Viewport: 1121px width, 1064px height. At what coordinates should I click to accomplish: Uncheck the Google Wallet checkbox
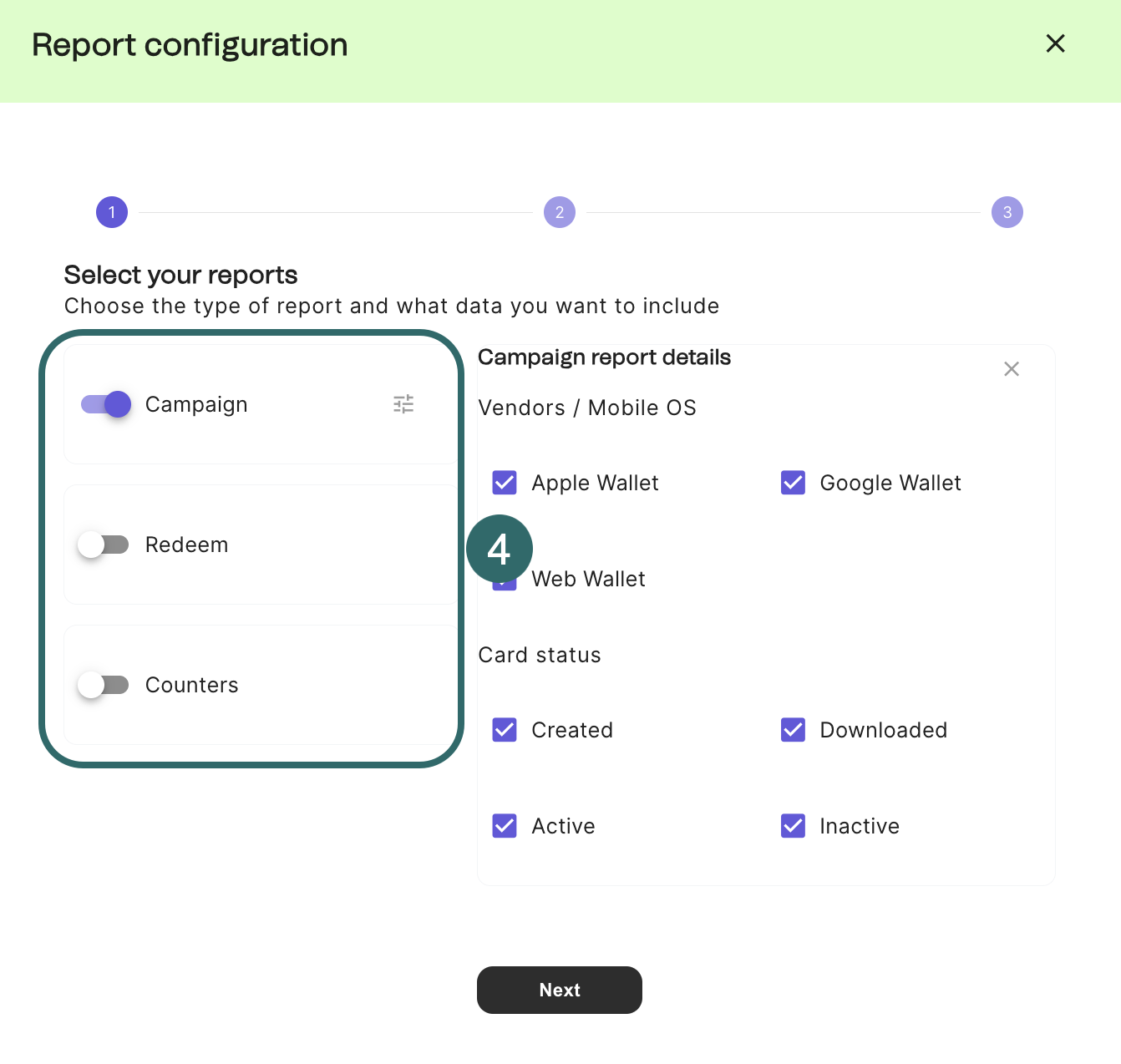pyautogui.click(x=792, y=482)
